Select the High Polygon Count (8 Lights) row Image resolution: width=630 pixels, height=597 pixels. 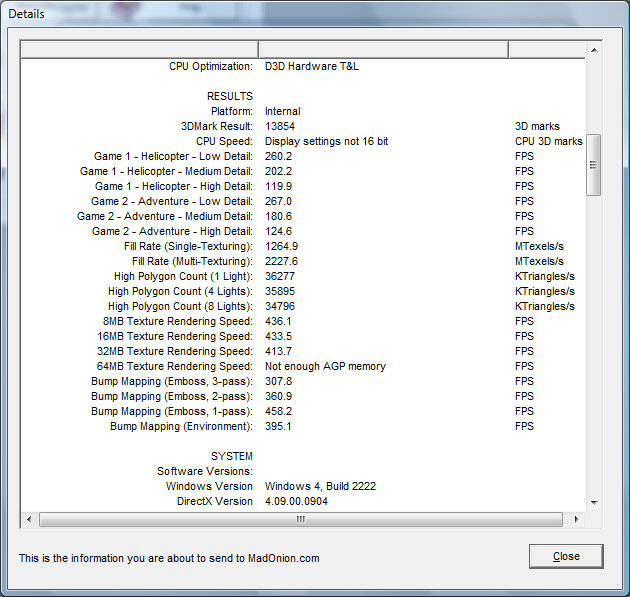(180, 307)
